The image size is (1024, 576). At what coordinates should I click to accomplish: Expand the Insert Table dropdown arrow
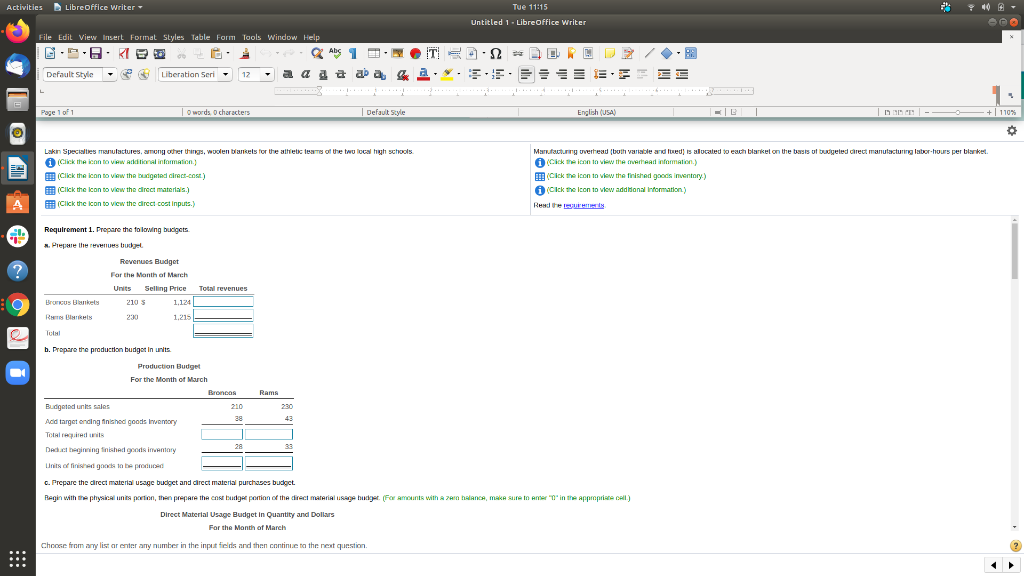[x=385, y=54]
